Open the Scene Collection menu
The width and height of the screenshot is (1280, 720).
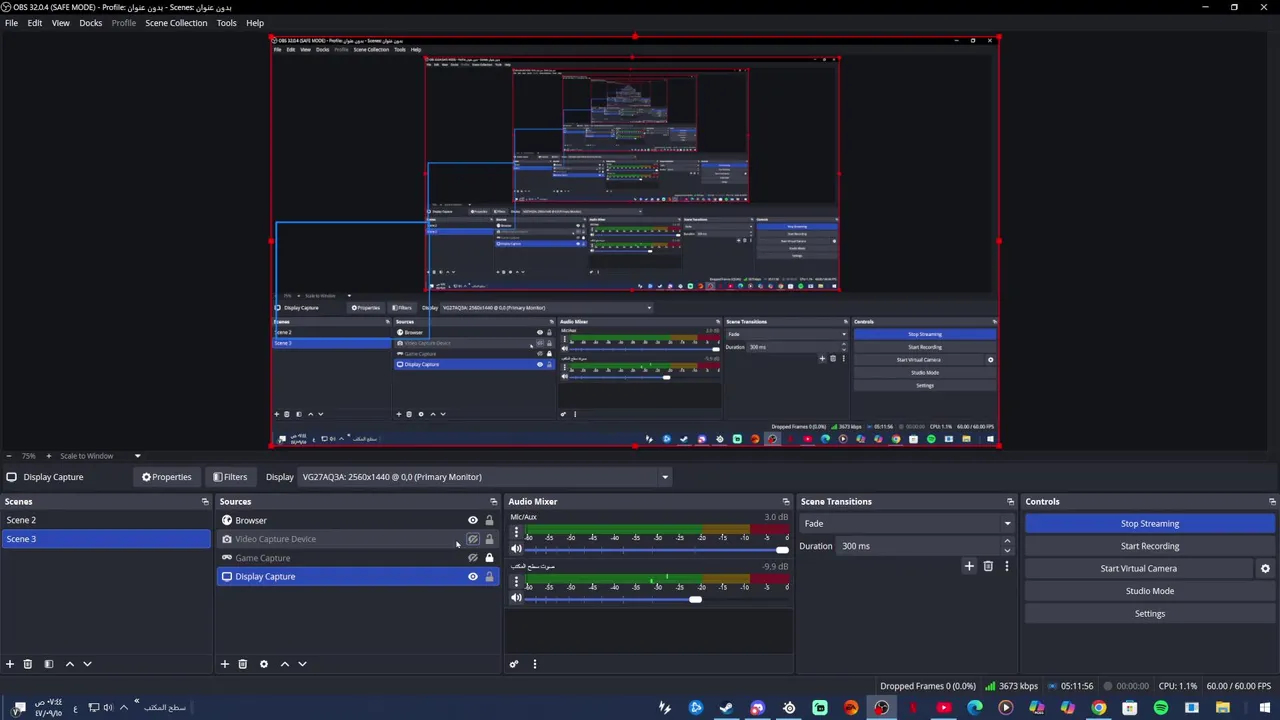point(176,23)
